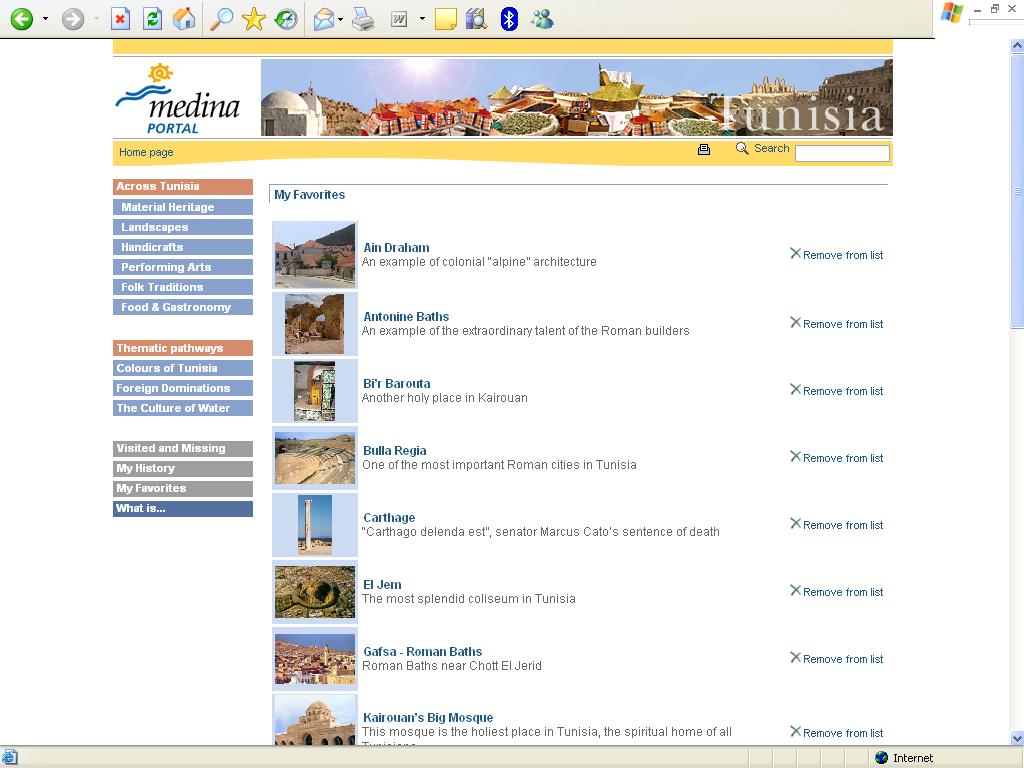Image resolution: width=1024 pixels, height=768 pixels.
Task: Click the Medina Portal logo
Action: coord(178,99)
